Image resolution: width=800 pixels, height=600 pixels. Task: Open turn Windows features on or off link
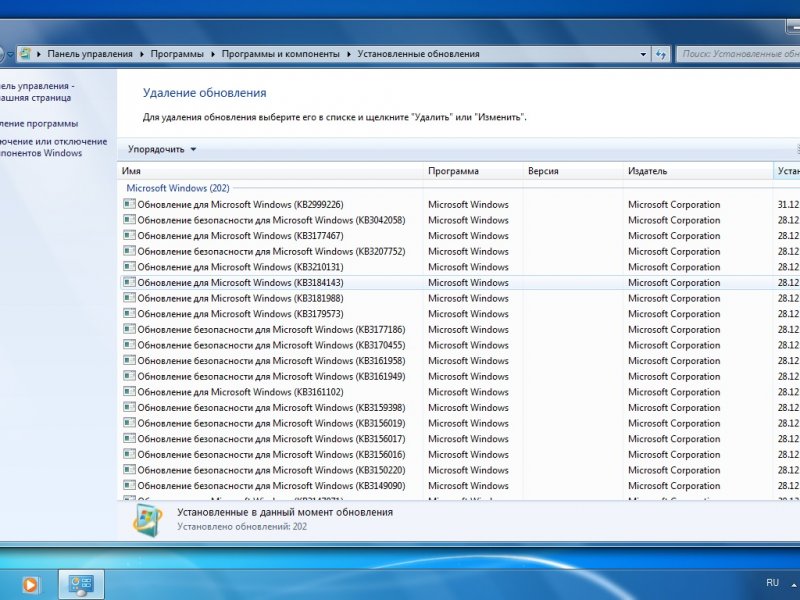tap(53, 147)
